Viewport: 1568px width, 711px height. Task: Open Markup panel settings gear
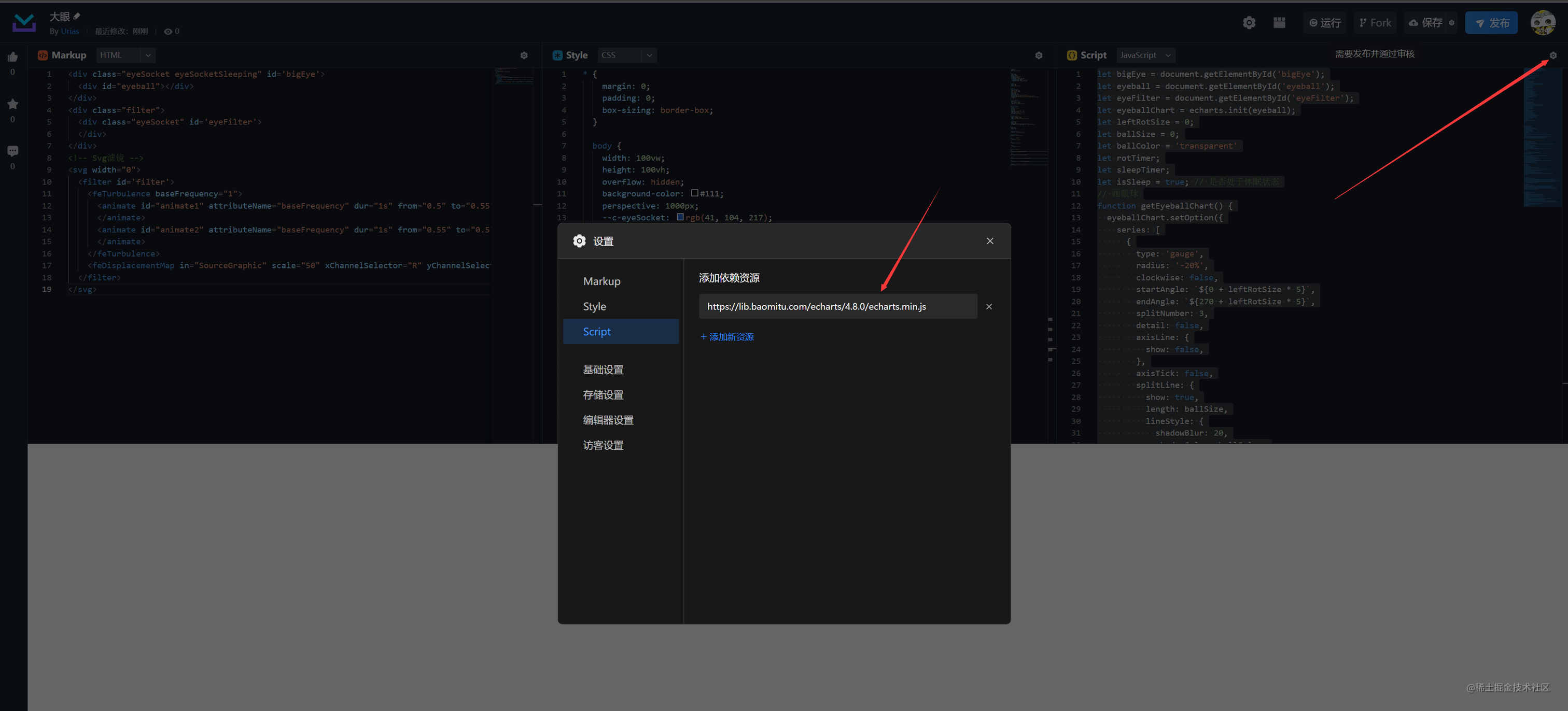pyautogui.click(x=524, y=55)
